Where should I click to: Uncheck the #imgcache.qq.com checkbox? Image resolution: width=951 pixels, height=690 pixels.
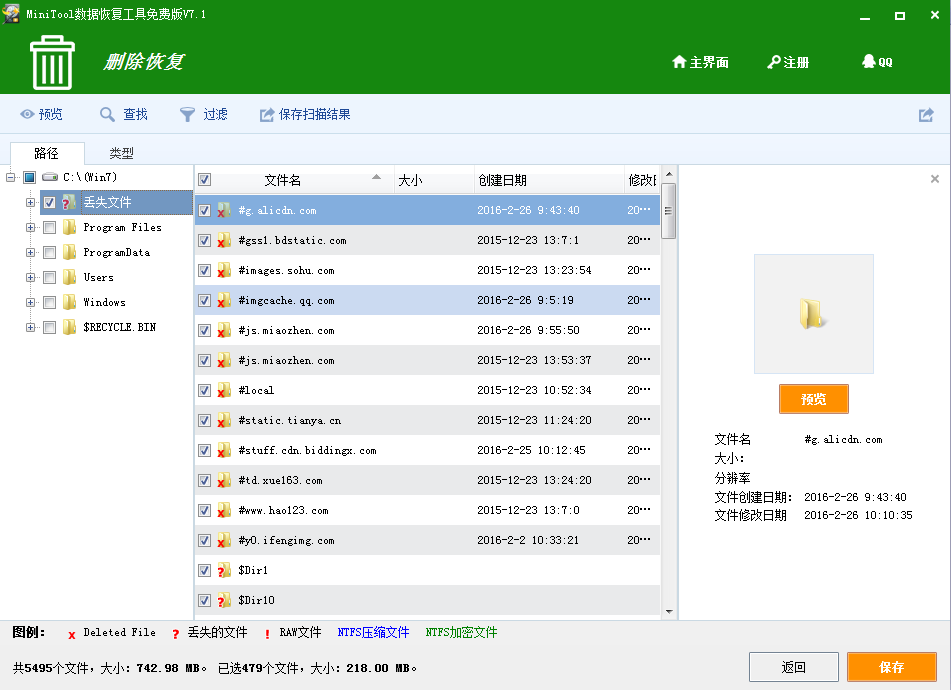tap(204, 300)
